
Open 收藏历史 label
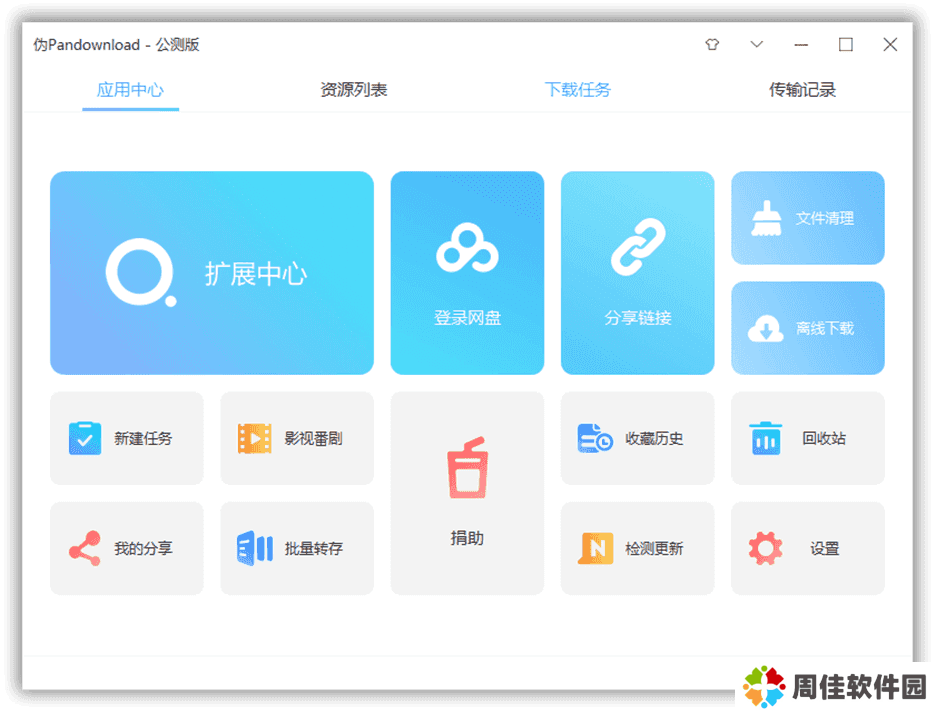654,438
